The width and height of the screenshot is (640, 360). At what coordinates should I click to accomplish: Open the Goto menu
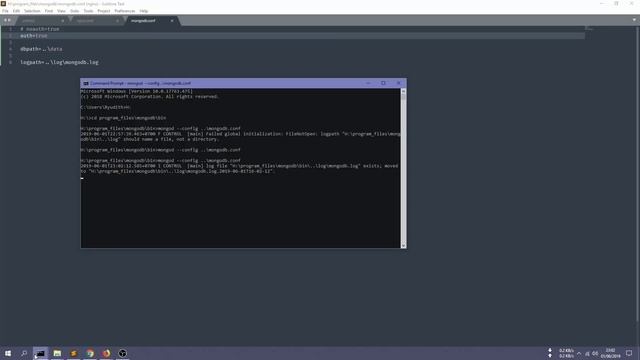click(x=75, y=11)
